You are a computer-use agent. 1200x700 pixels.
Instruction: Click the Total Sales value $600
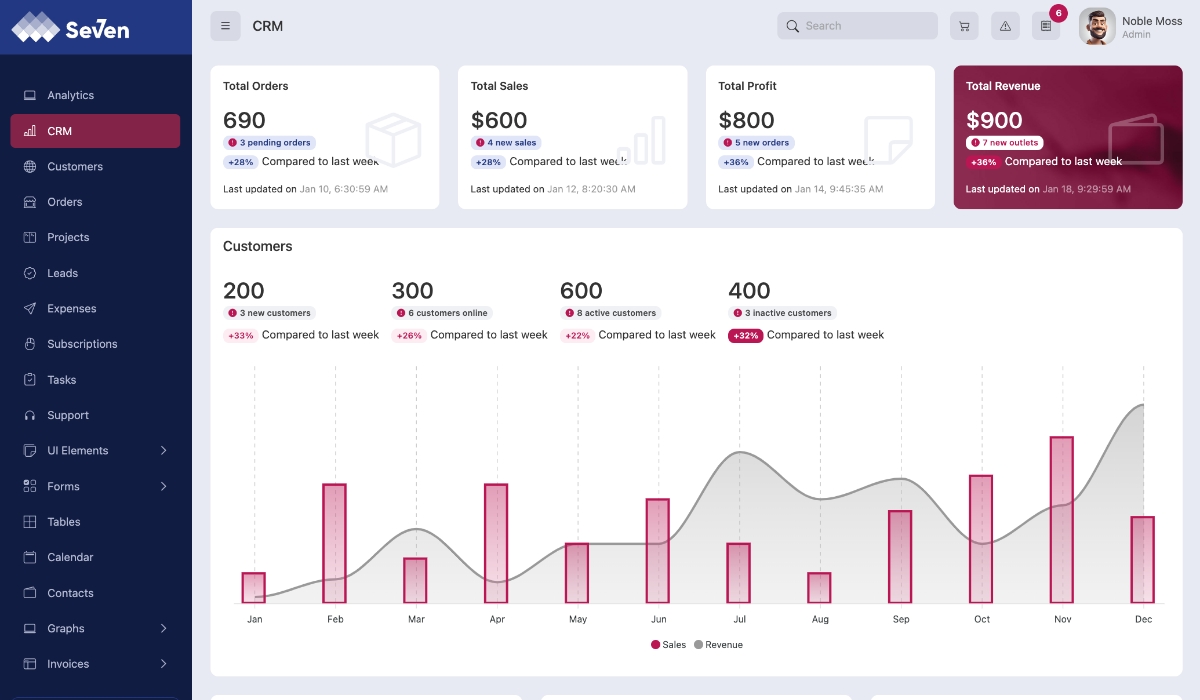click(499, 121)
